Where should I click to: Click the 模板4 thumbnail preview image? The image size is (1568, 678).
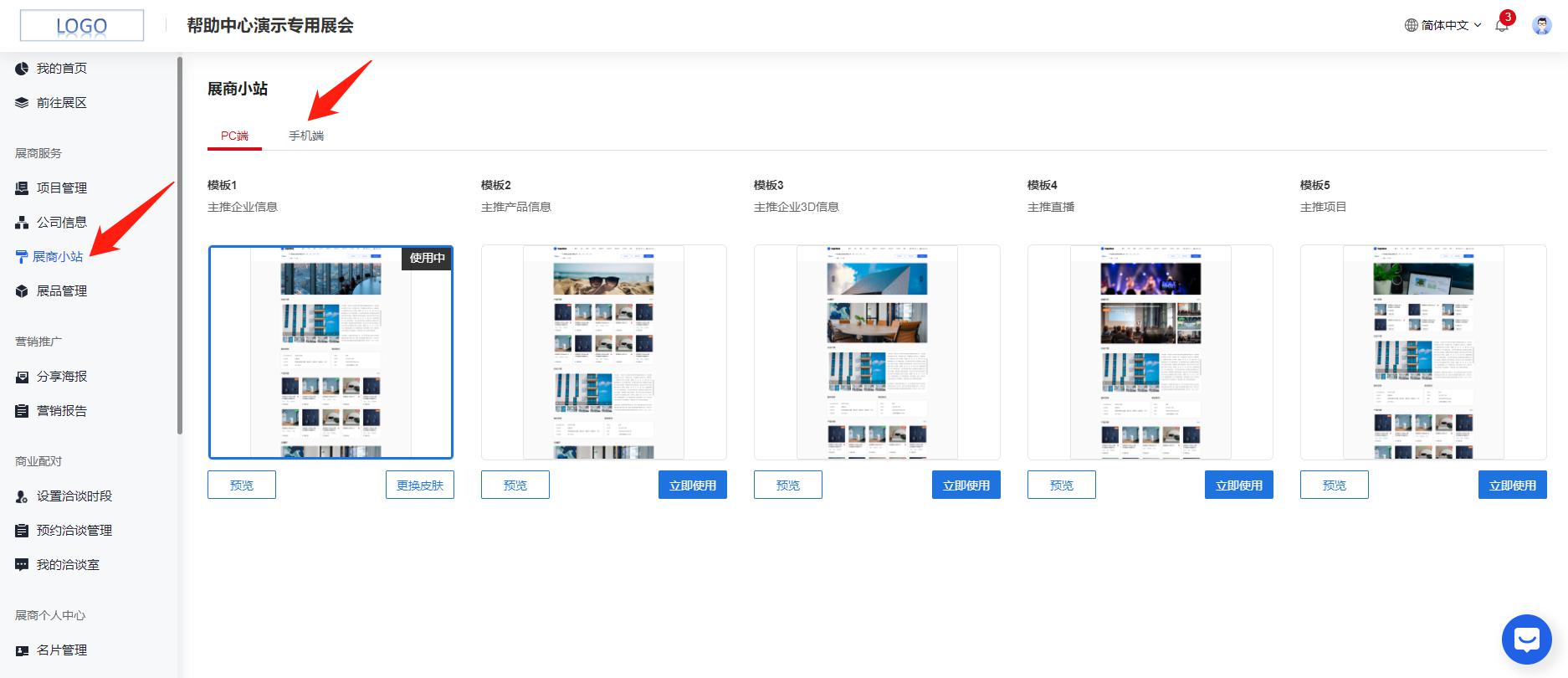1150,352
